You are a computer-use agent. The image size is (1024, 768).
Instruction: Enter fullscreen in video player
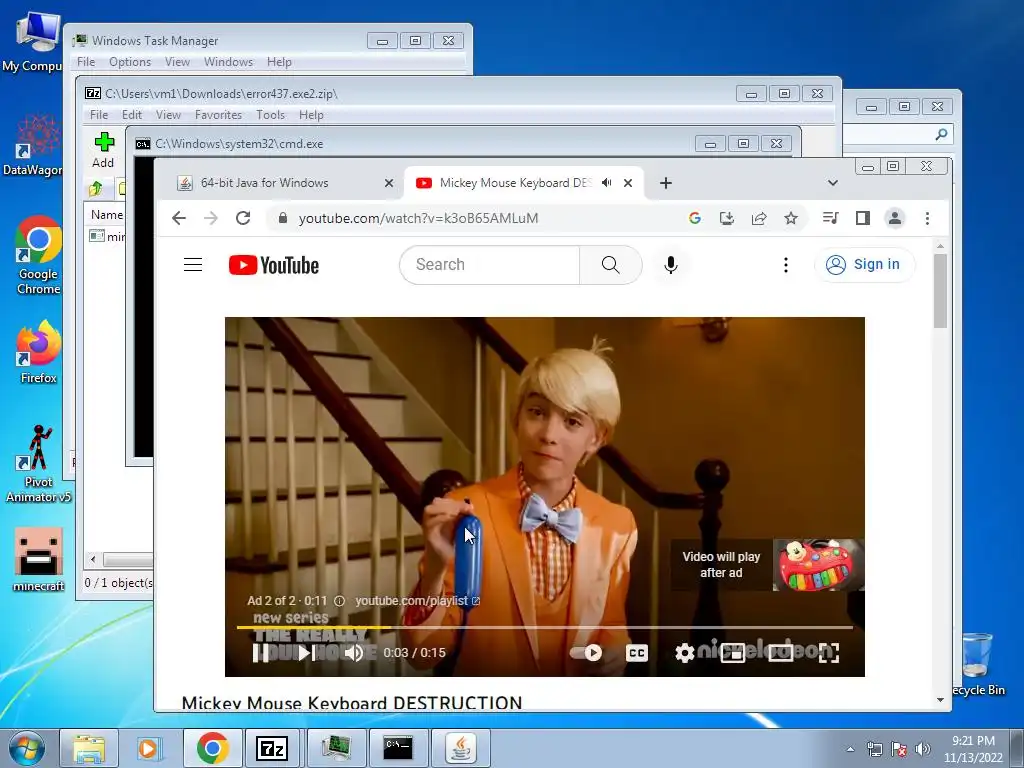point(829,652)
